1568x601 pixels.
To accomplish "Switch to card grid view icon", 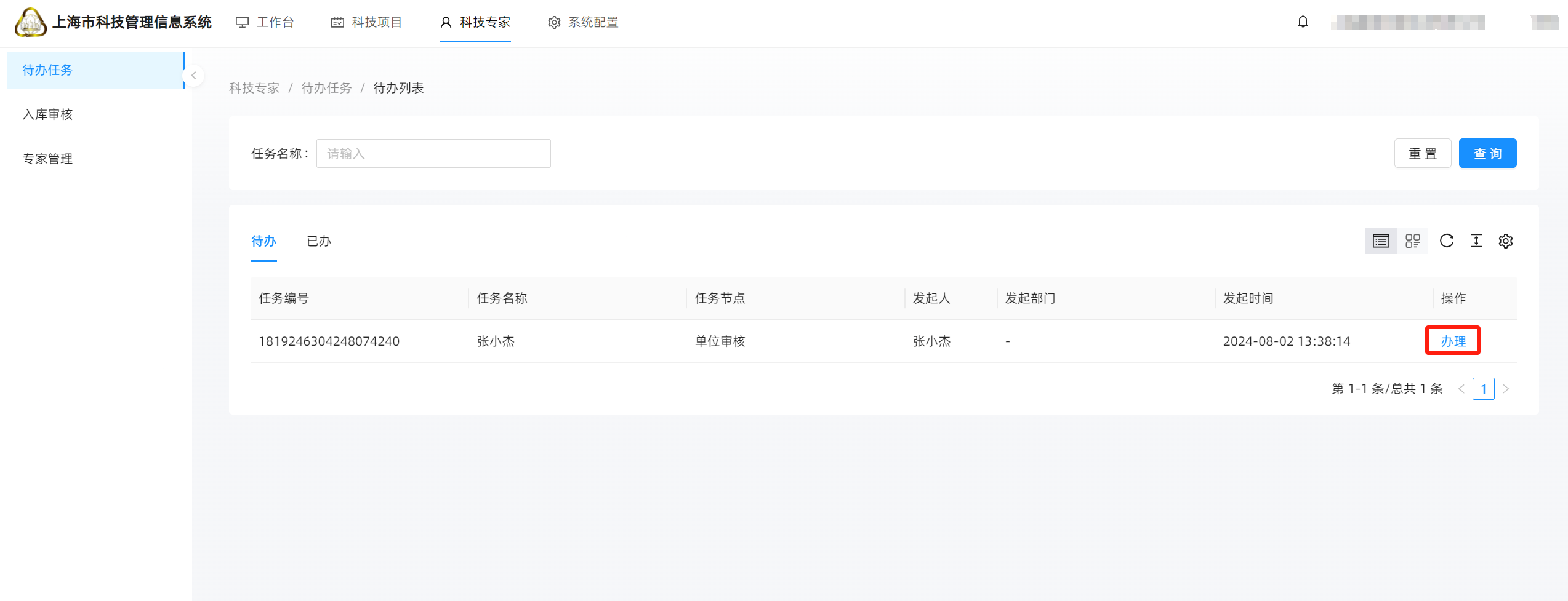I will click(1413, 241).
